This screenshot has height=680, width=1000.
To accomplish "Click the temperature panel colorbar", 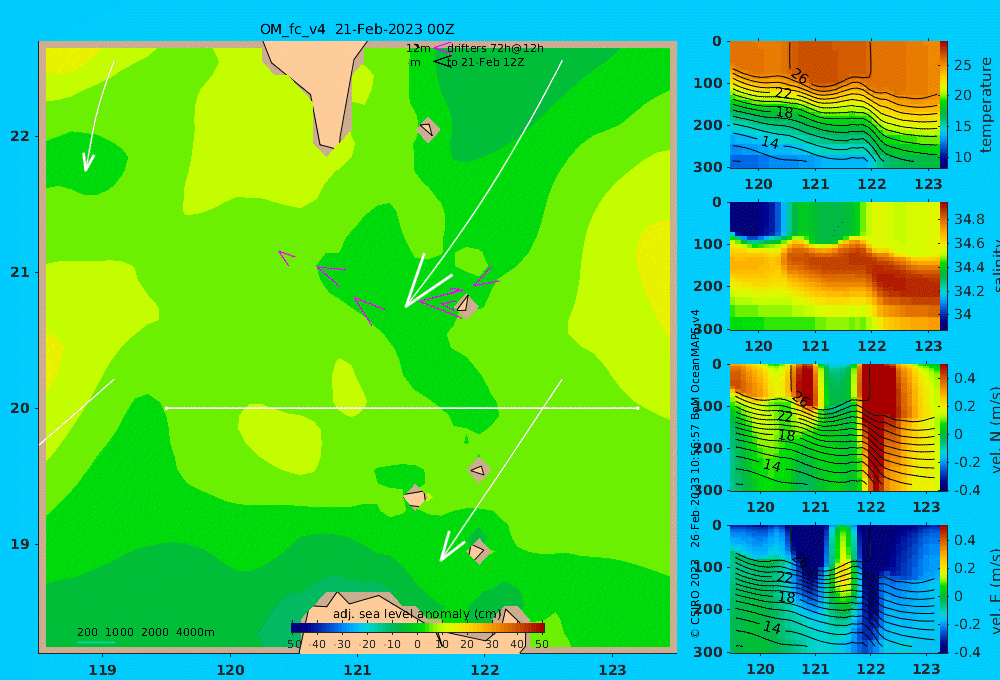I will (x=943, y=105).
